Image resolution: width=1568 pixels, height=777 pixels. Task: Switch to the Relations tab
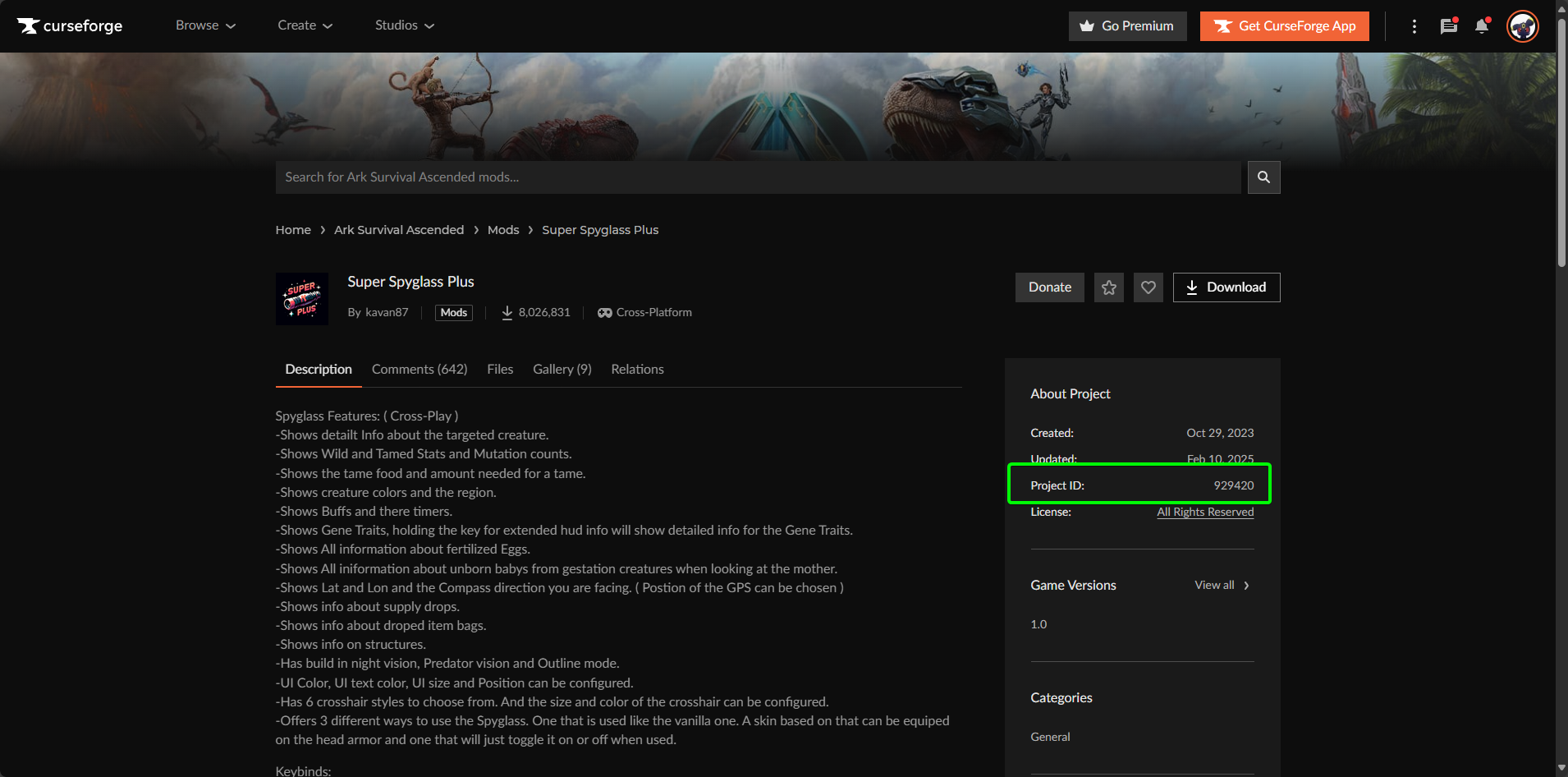[638, 370]
